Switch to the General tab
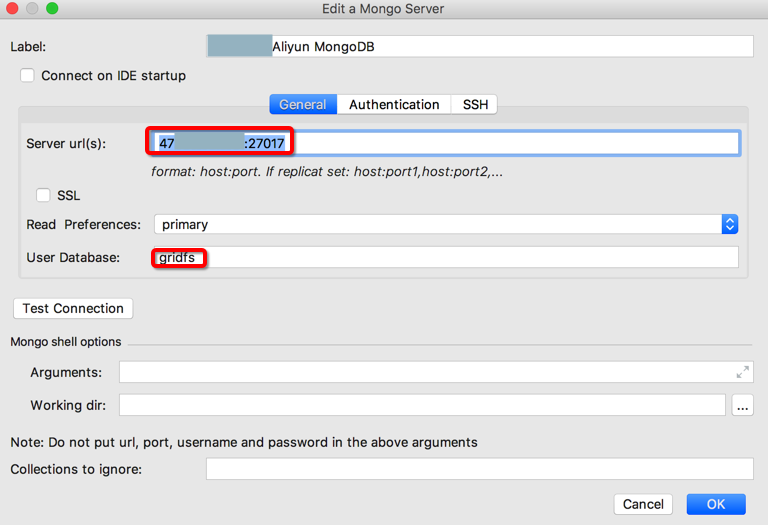This screenshot has width=768, height=525. [x=303, y=105]
